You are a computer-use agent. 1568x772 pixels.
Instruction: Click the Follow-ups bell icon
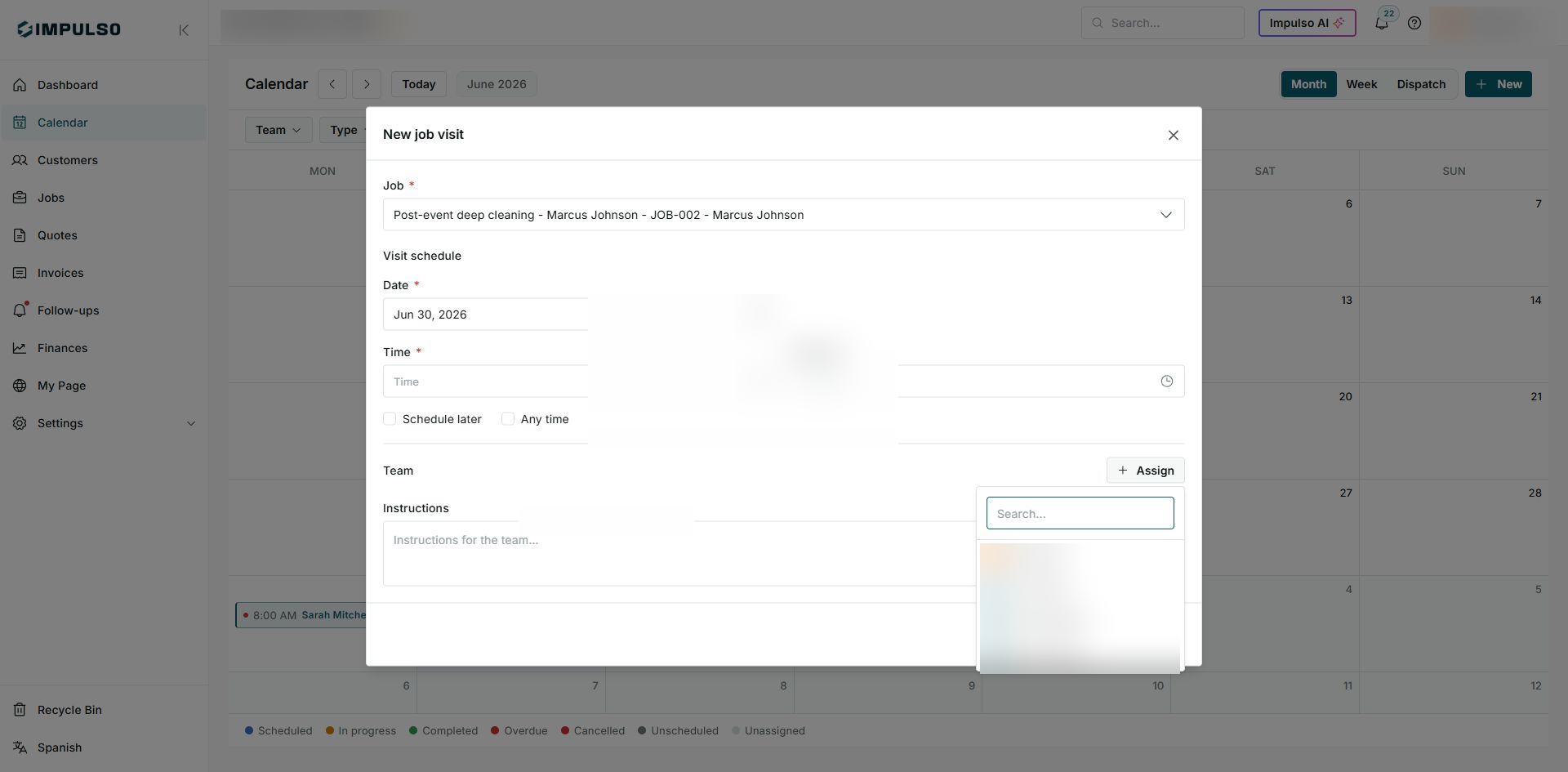coord(20,310)
